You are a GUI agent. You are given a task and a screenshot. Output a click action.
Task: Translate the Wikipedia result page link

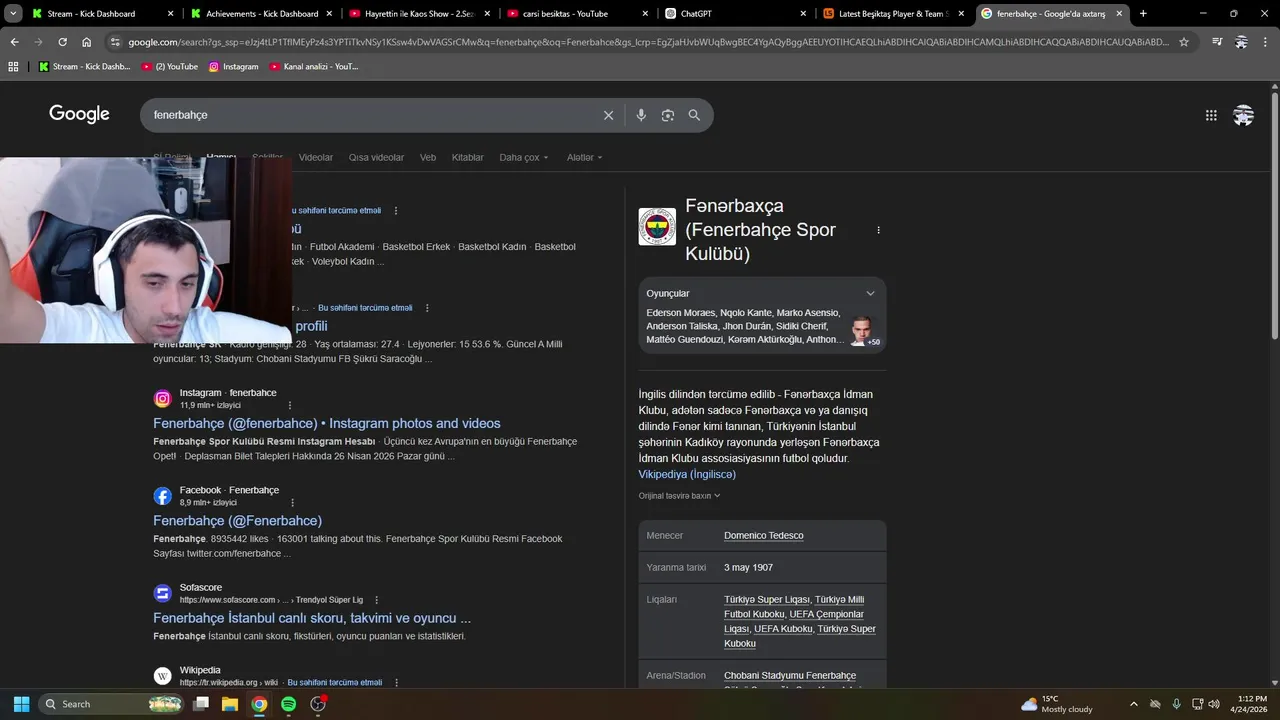pos(335,683)
